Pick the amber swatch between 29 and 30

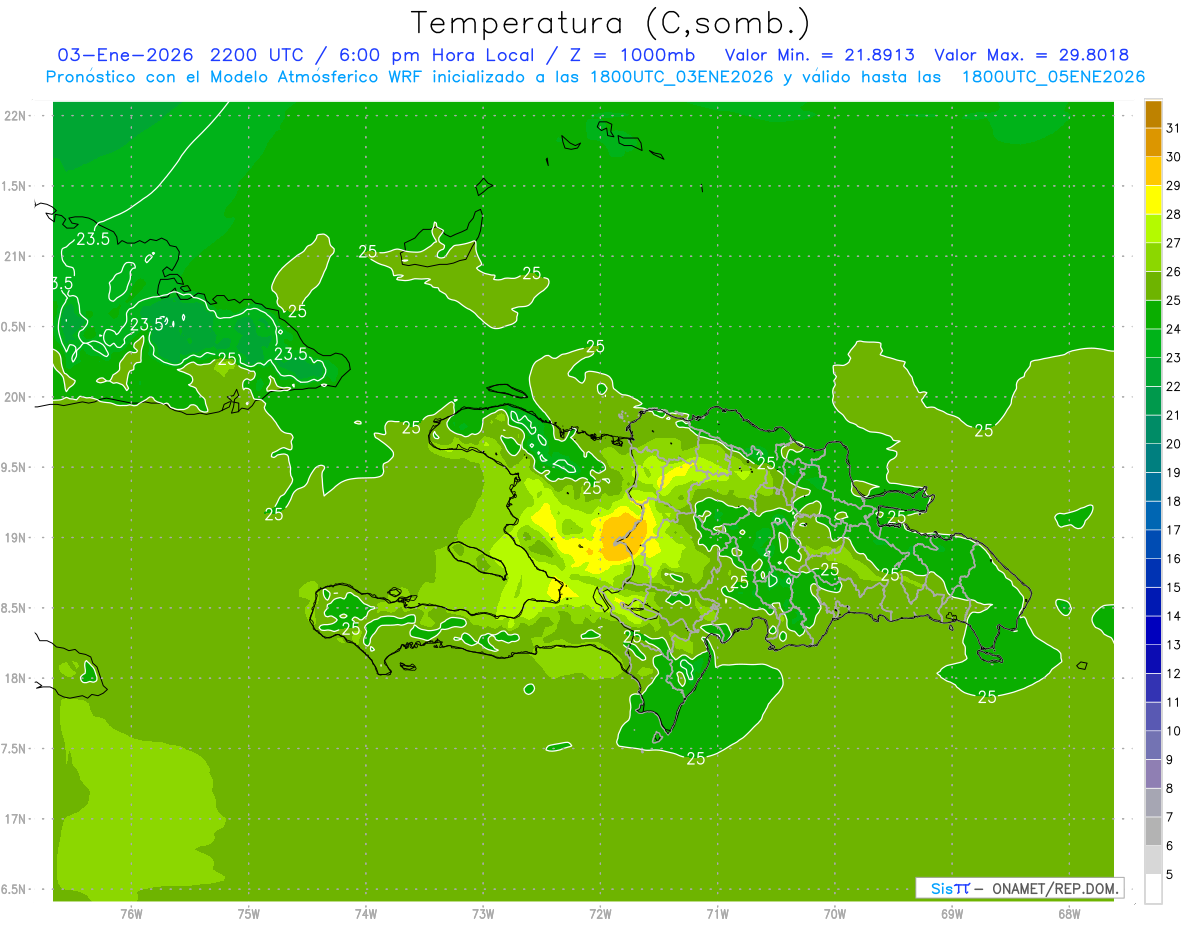[x=1153, y=171]
